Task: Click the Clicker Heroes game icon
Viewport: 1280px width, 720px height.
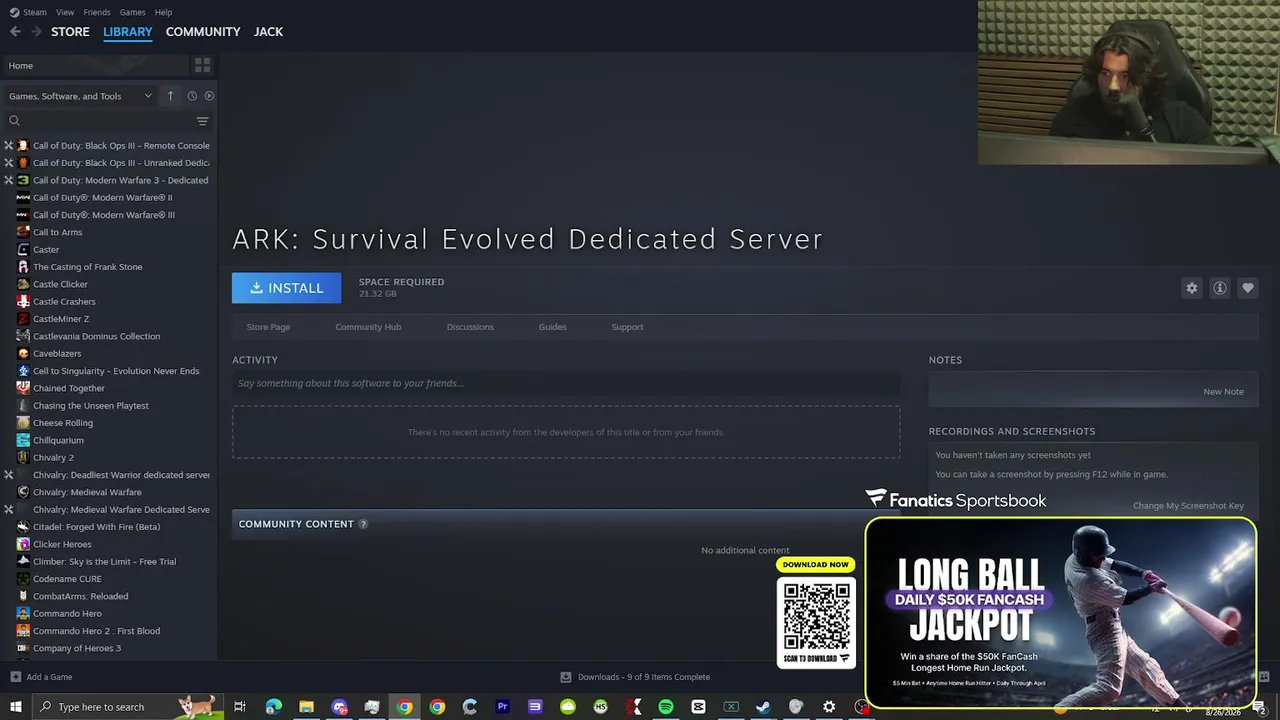Action: pos(23,544)
